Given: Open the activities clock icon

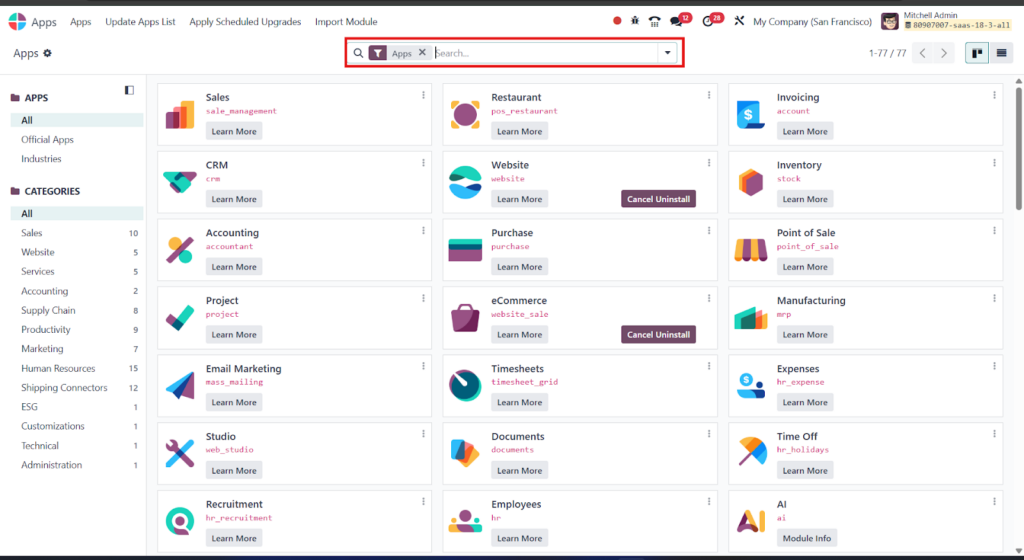Looking at the screenshot, I should [708, 22].
